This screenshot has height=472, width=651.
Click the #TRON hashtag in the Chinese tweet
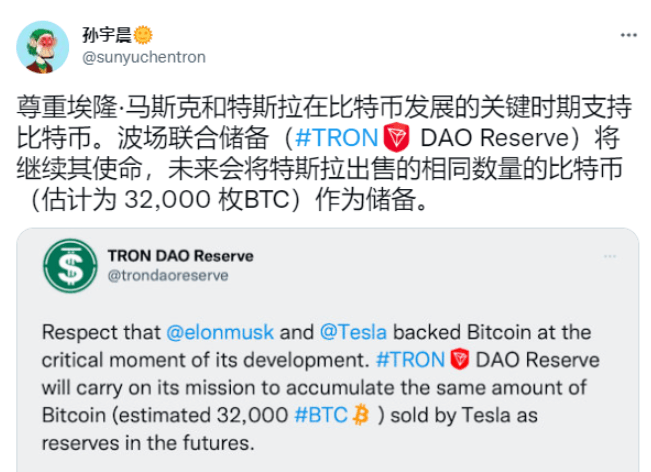click(339, 138)
